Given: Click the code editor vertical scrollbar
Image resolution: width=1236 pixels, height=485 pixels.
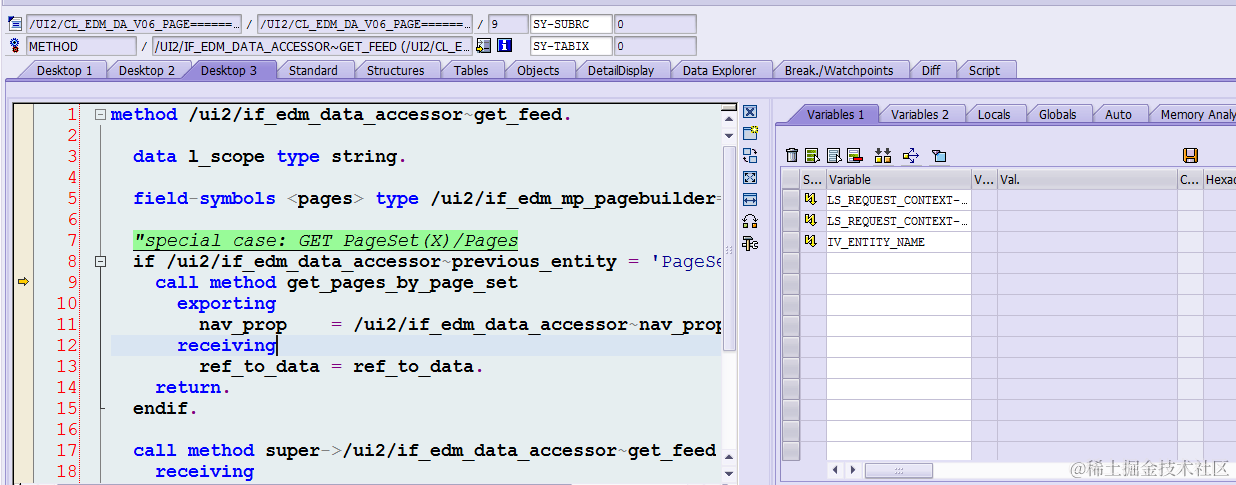Looking at the screenshot, I should 729,248.
